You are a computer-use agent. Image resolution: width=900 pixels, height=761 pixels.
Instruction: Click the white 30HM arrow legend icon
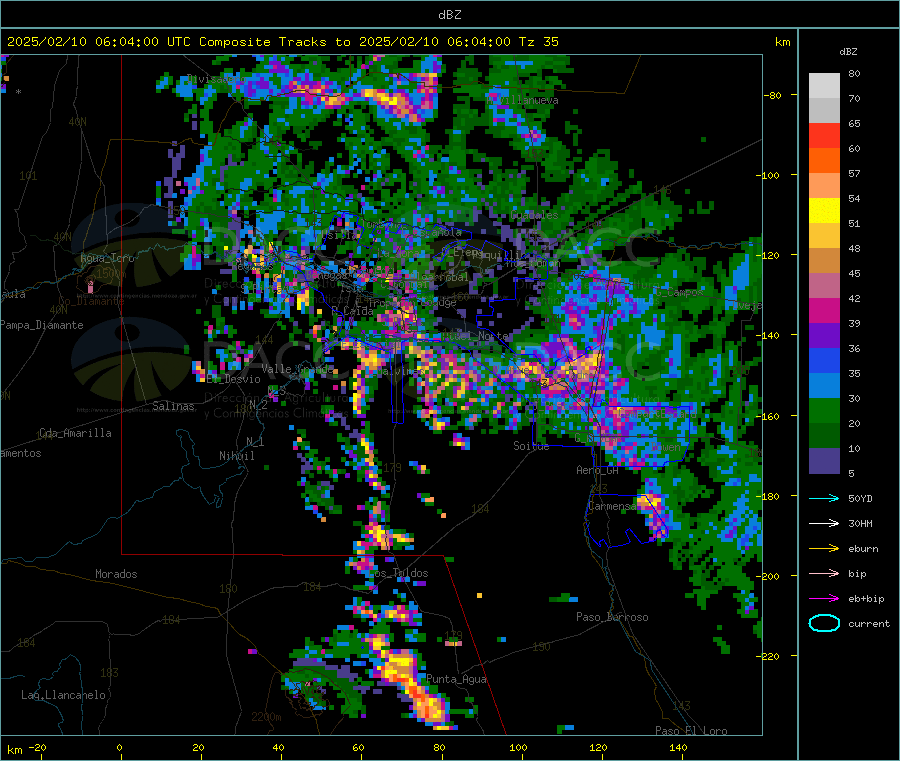[824, 523]
